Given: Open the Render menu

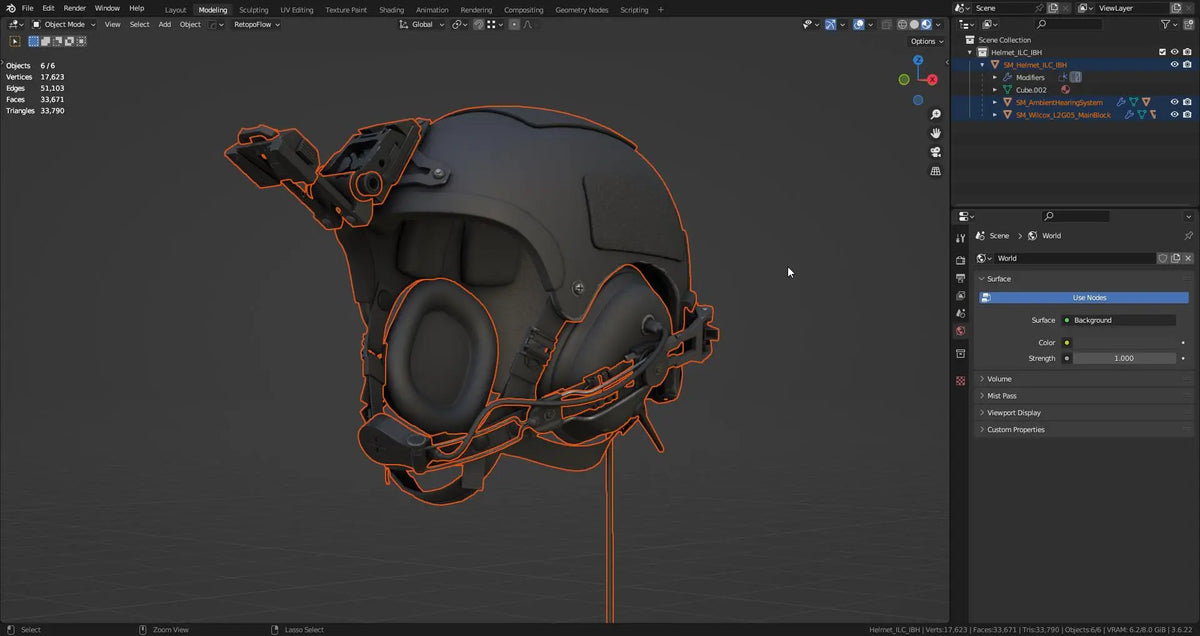Looking at the screenshot, I should point(75,8).
